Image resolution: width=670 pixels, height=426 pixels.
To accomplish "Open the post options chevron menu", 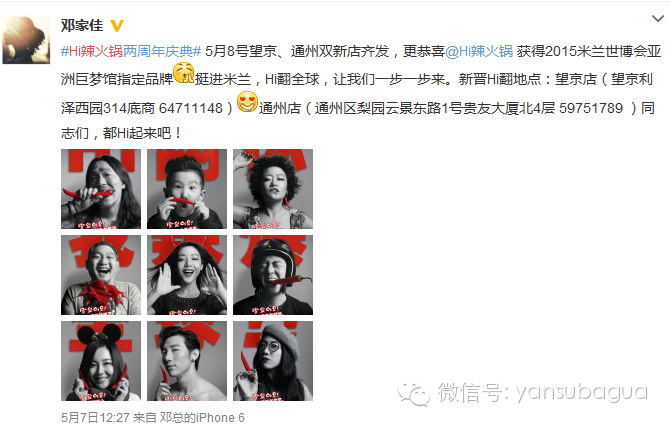I will pyautogui.click(x=657, y=19).
